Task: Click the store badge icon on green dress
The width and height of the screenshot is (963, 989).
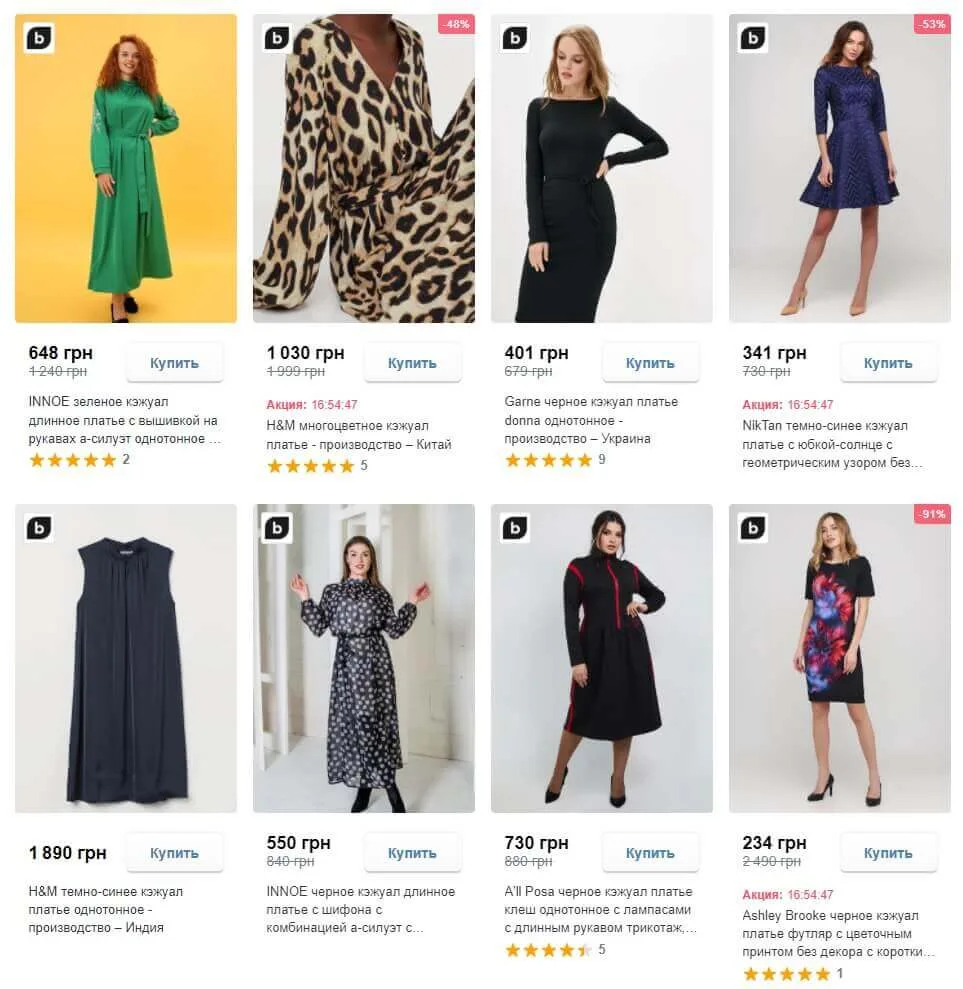Action: pyautogui.click(x=39, y=38)
